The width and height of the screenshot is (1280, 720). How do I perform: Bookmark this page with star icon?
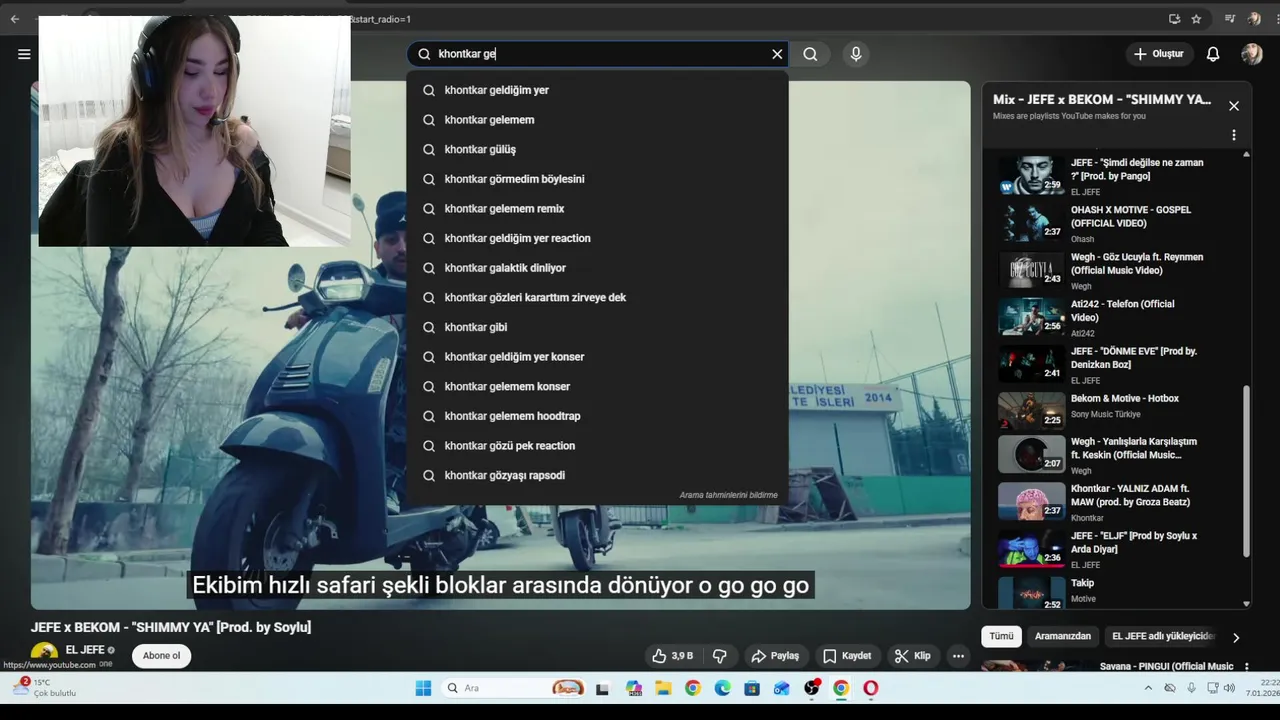(x=1196, y=19)
